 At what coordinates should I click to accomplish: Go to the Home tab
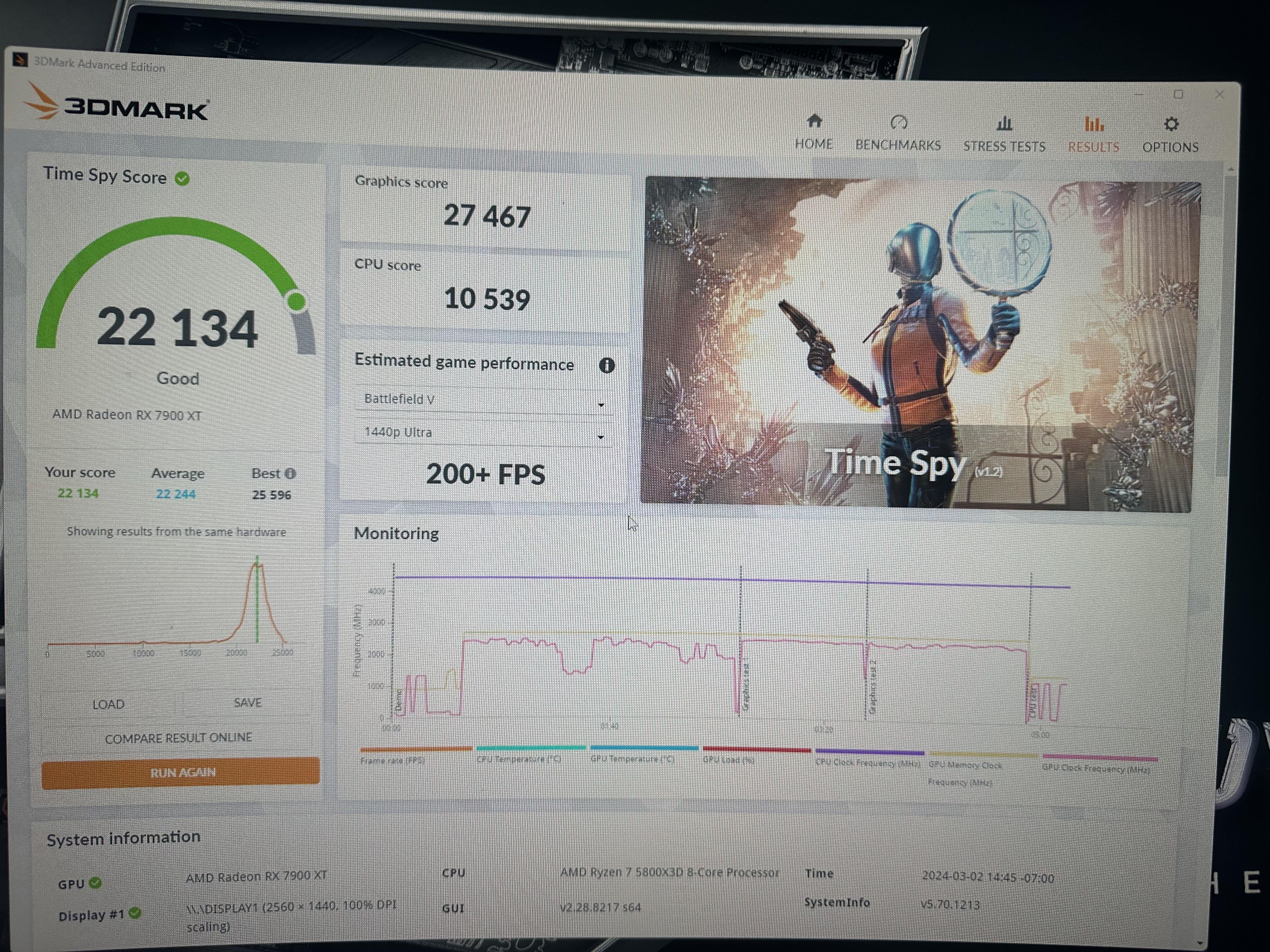814,133
